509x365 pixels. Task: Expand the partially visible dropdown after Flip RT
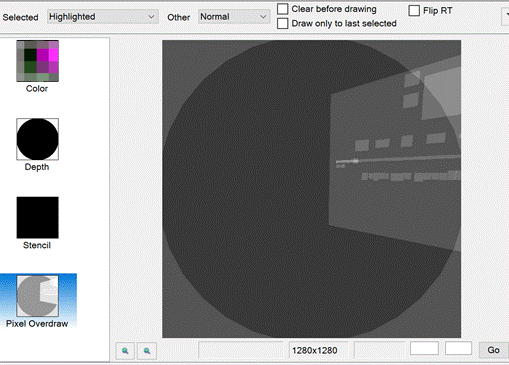505,17
